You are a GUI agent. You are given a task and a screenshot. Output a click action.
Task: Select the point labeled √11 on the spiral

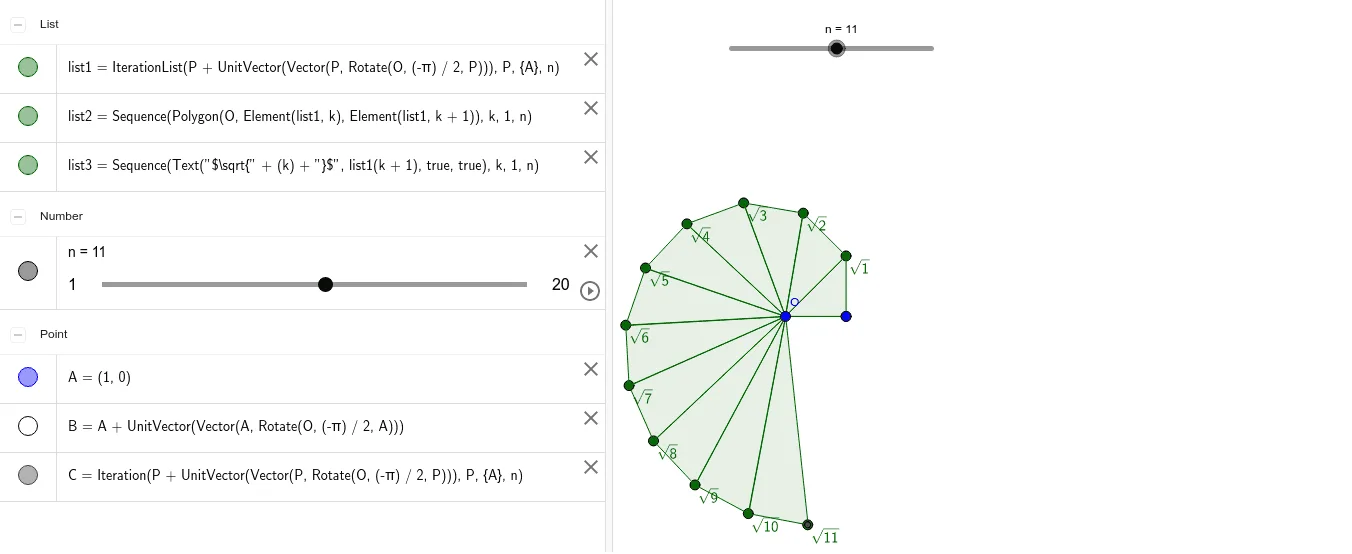(x=808, y=524)
